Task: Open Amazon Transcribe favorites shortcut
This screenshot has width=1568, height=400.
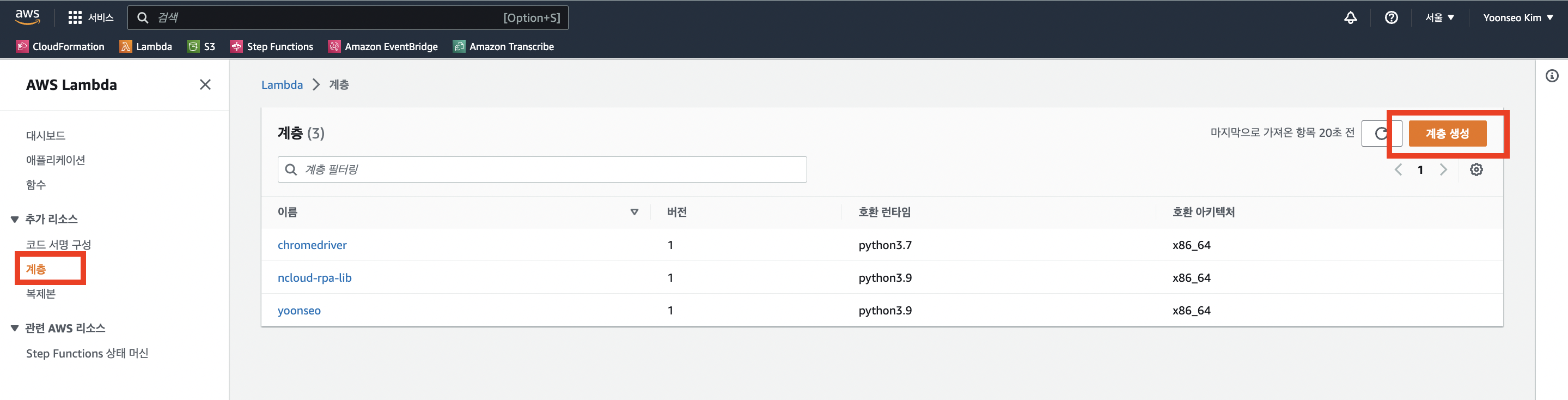Action: [x=503, y=46]
